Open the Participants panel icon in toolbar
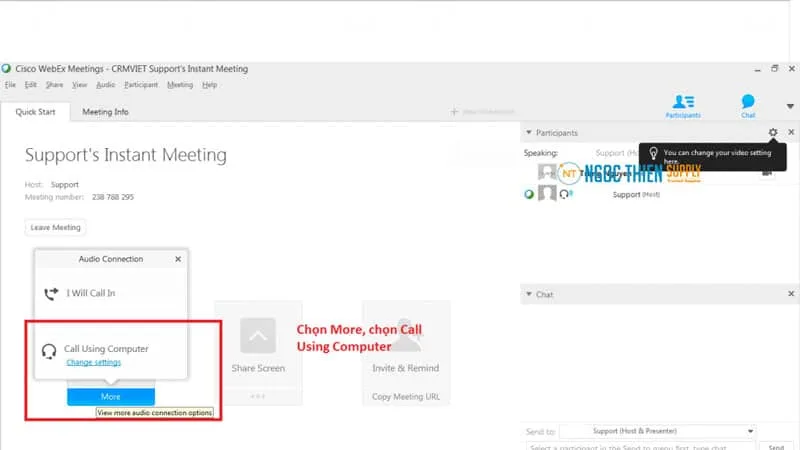The height and width of the screenshot is (450, 800). pos(683,106)
